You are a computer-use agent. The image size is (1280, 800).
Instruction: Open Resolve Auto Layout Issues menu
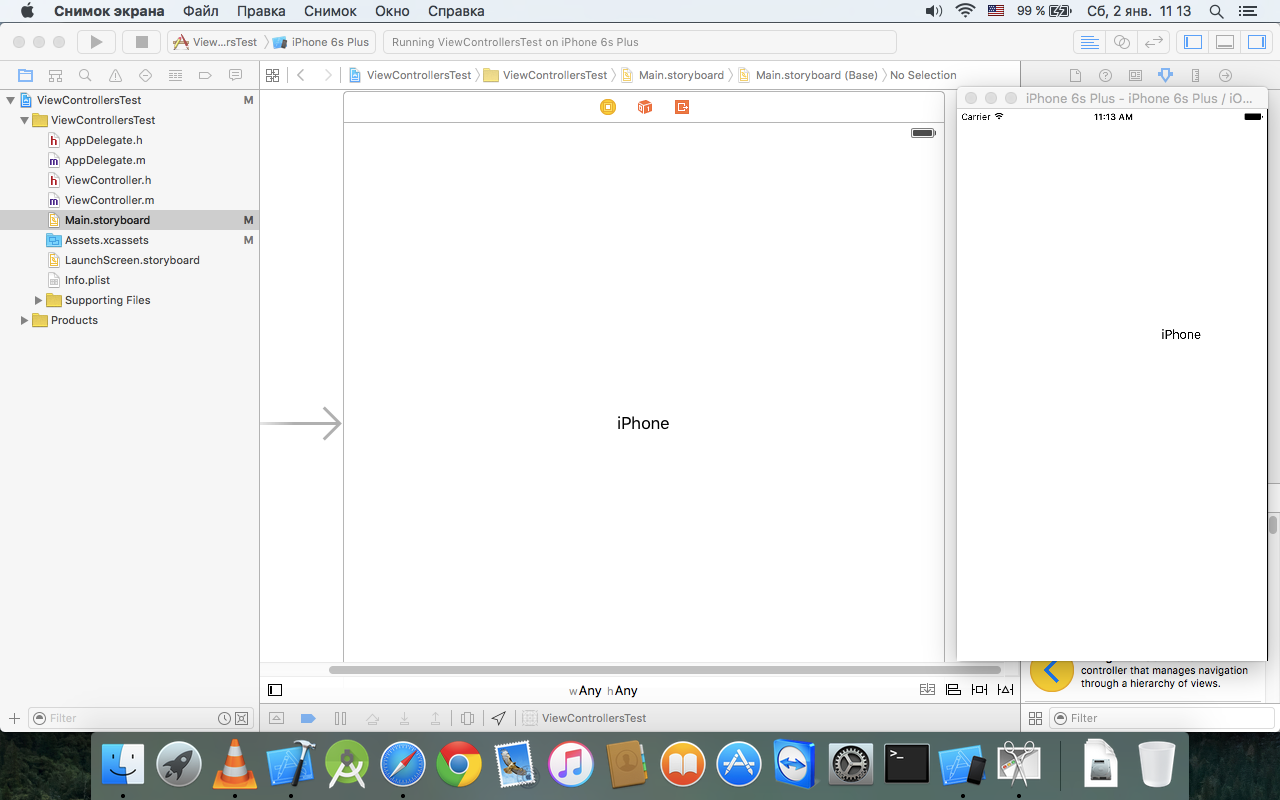tap(1005, 690)
